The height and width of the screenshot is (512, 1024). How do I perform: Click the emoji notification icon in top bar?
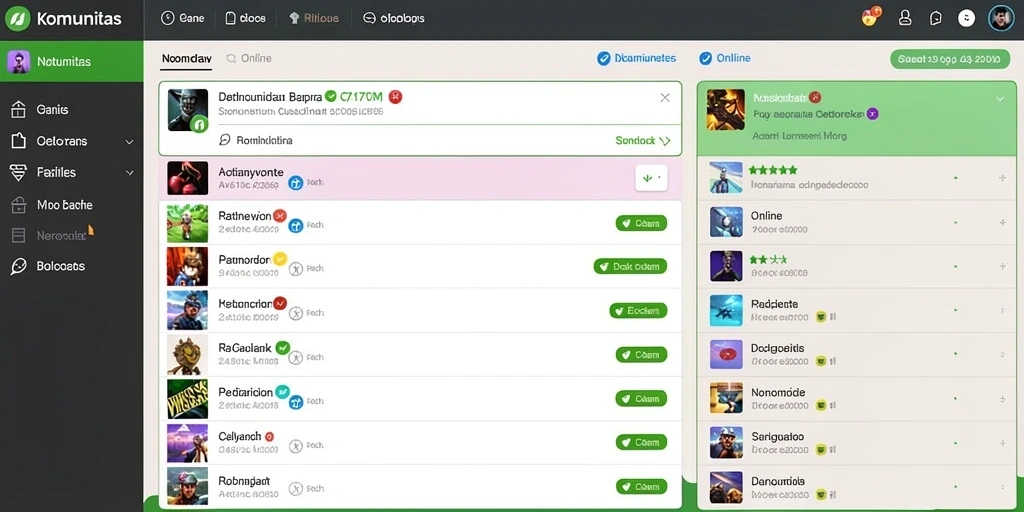pyautogui.click(x=871, y=17)
